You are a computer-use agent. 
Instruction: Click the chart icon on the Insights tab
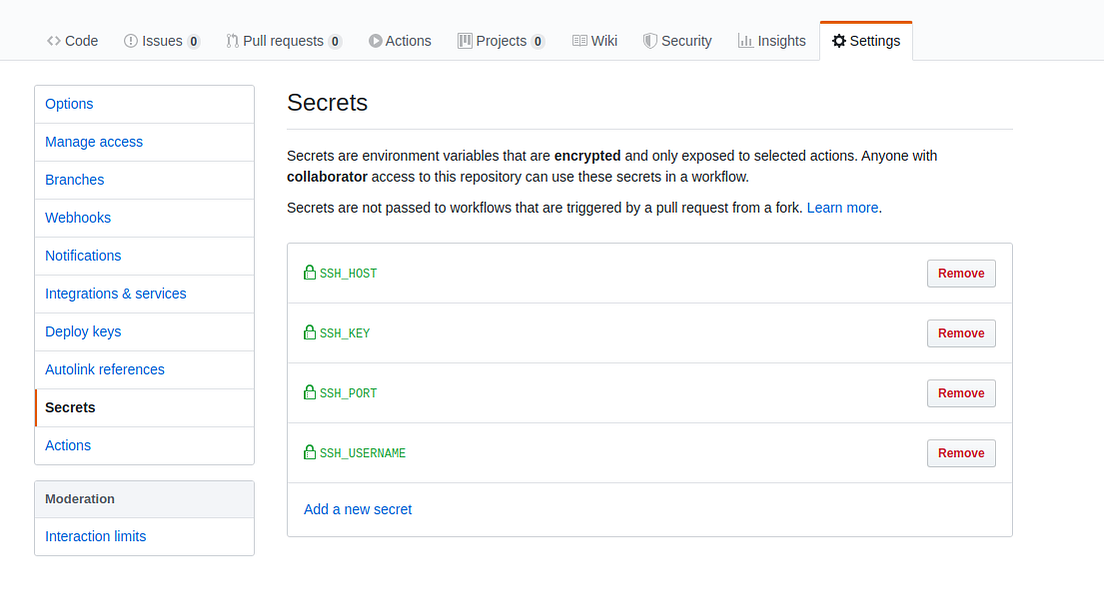744,40
